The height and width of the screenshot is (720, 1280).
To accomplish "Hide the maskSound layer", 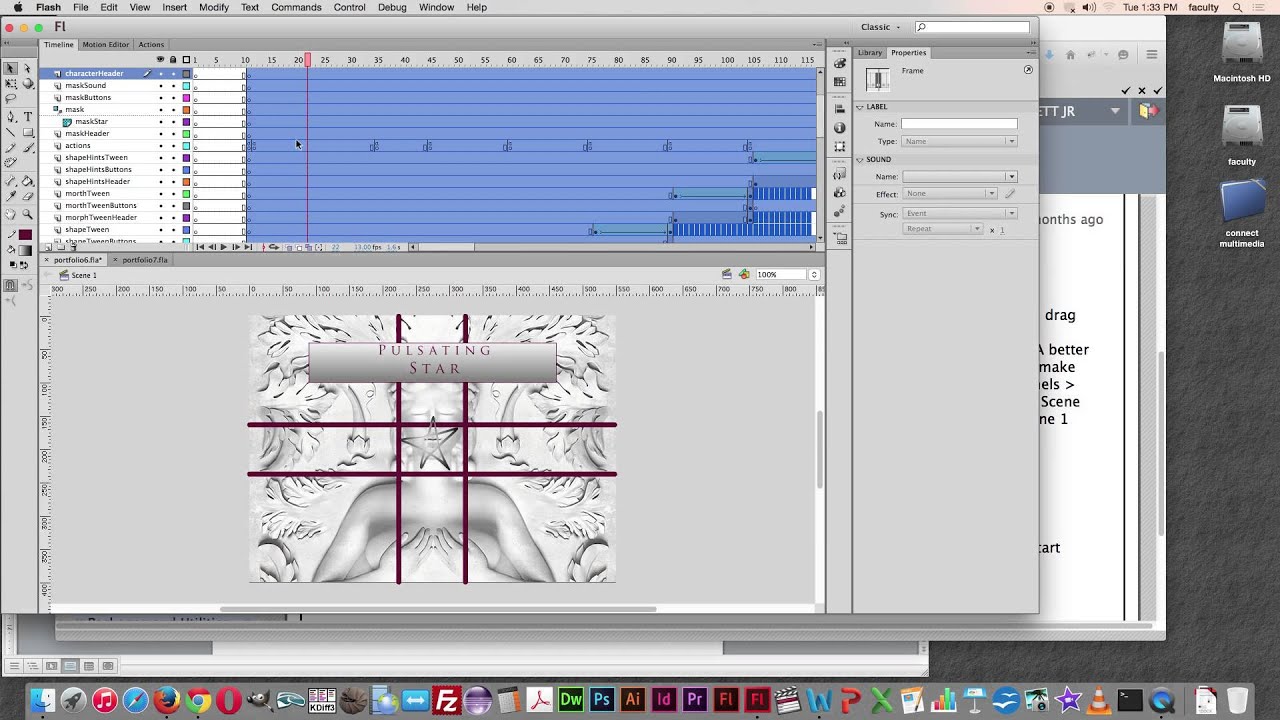I will (160, 86).
